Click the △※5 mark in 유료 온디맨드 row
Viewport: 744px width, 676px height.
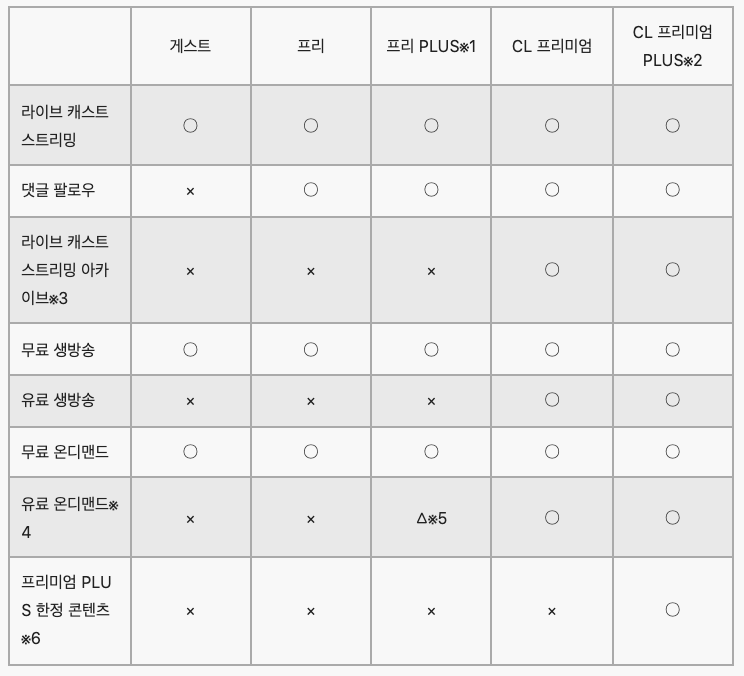[x=431, y=518]
